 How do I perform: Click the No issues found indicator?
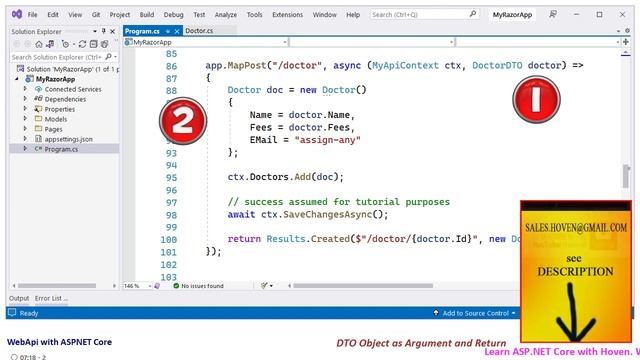pos(199,286)
